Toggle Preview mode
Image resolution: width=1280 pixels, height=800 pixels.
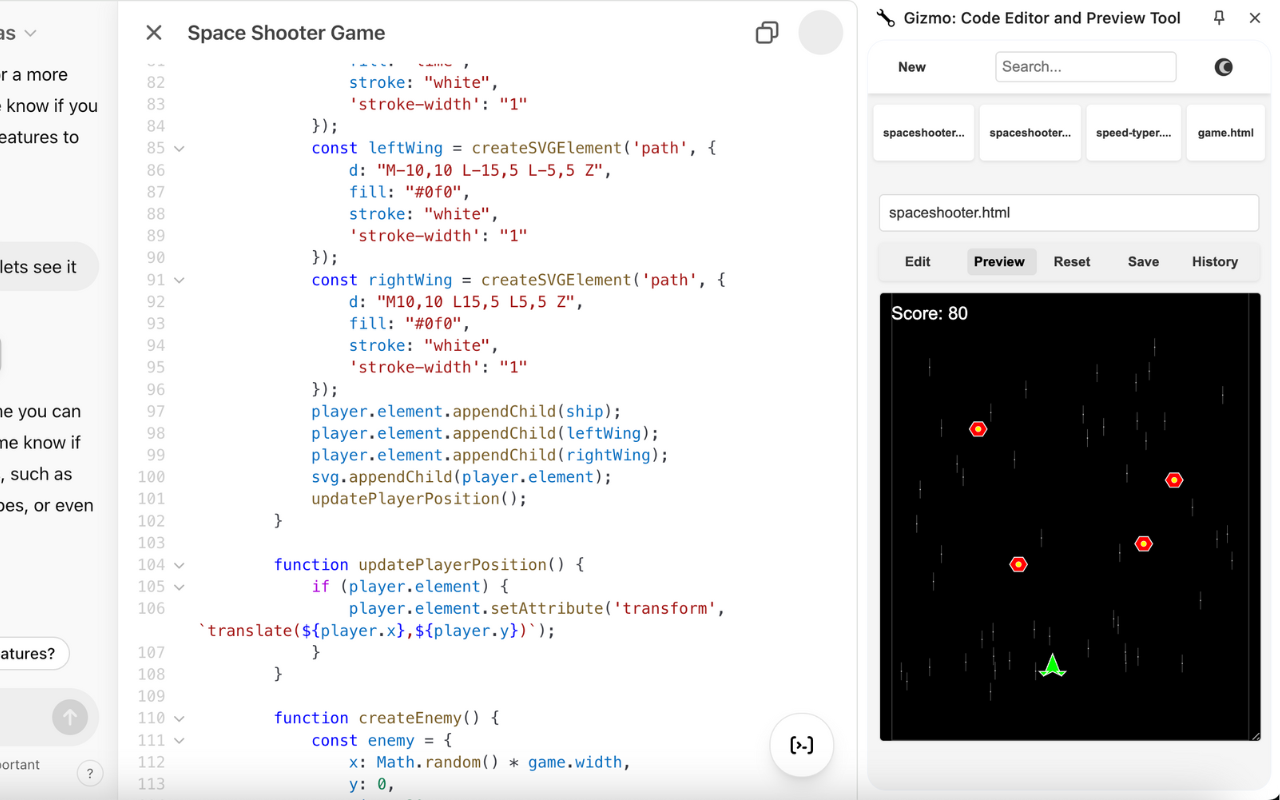click(x=1000, y=261)
